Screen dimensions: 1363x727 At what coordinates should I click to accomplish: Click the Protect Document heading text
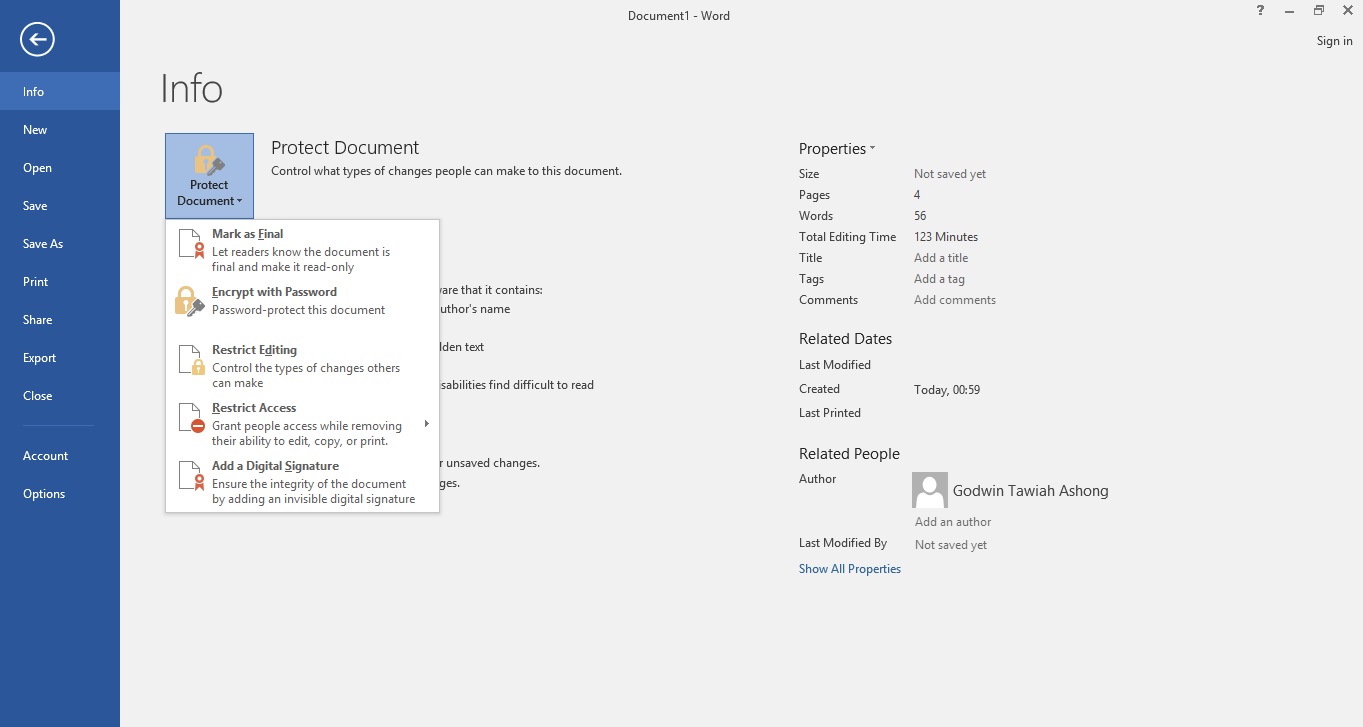point(345,147)
